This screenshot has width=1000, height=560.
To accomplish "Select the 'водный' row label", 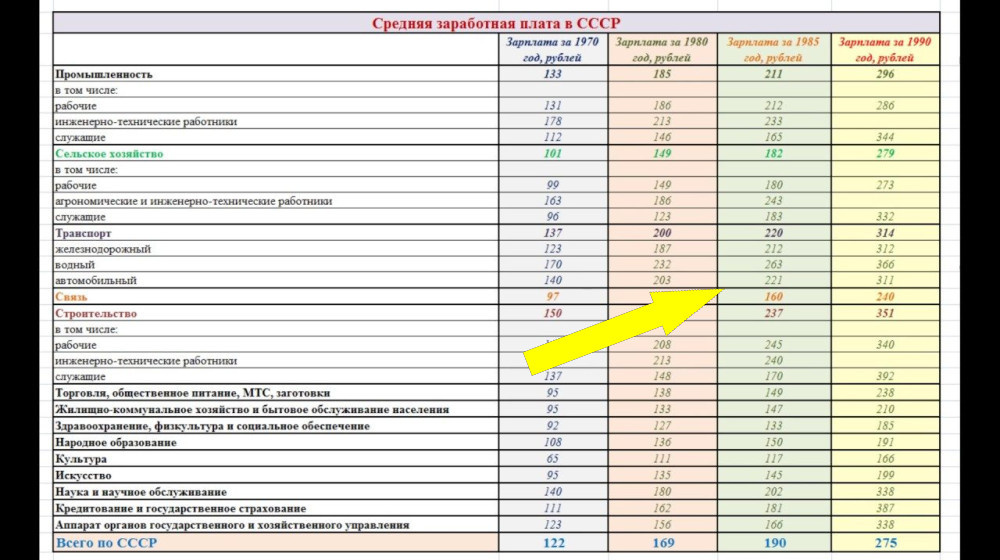I will [x=75, y=265].
